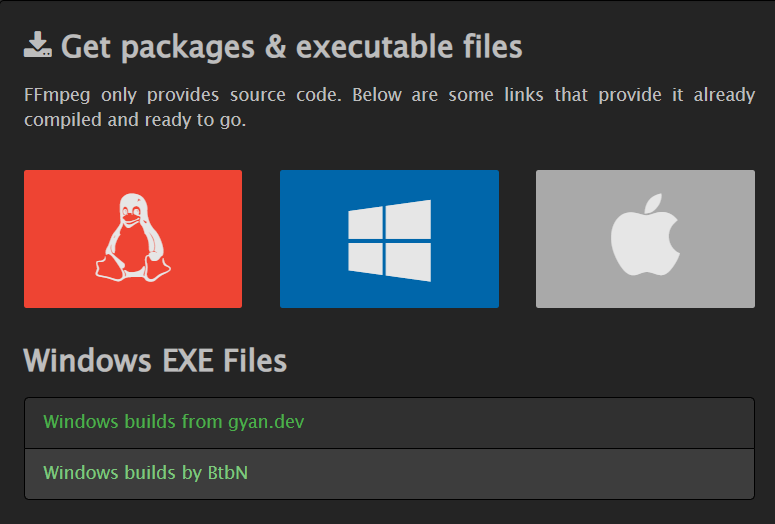Select the Apple logo icon

(x=645, y=234)
